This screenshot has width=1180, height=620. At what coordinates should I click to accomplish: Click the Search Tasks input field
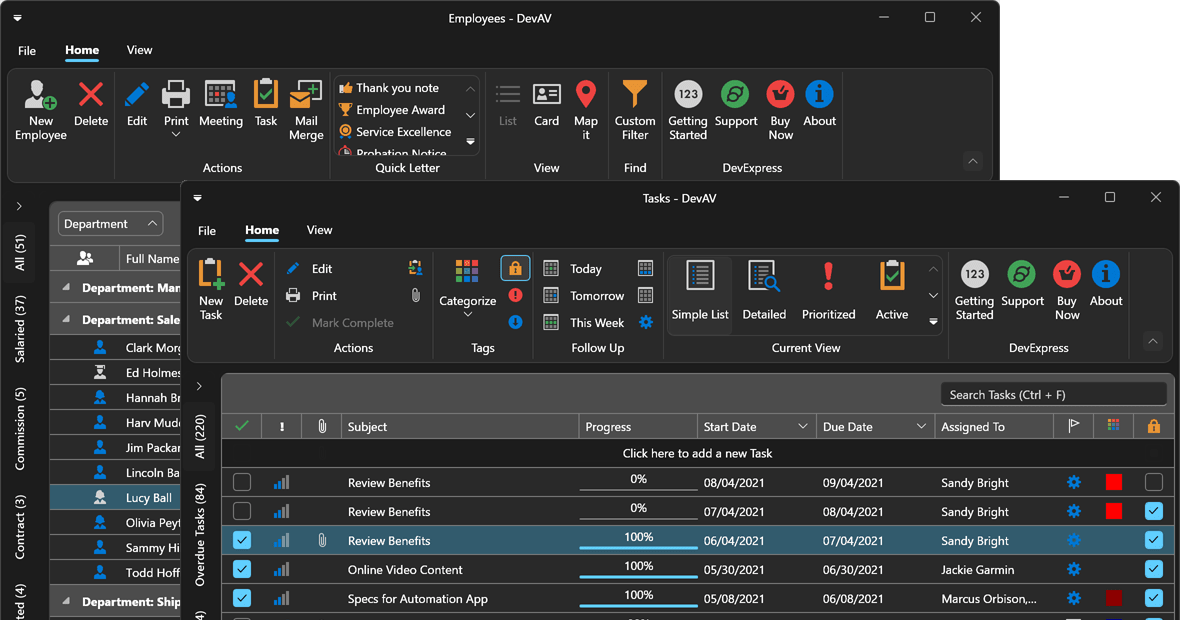coord(1054,393)
